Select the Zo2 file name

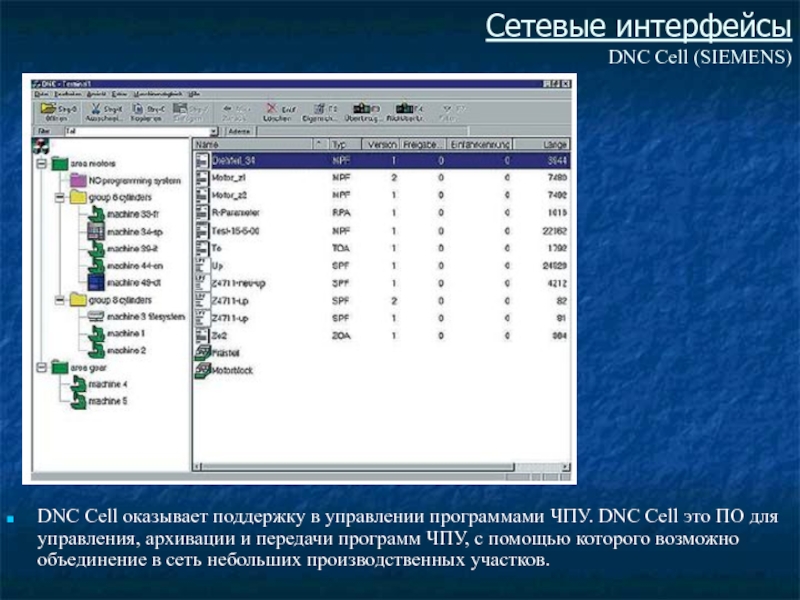pyautogui.click(x=218, y=336)
